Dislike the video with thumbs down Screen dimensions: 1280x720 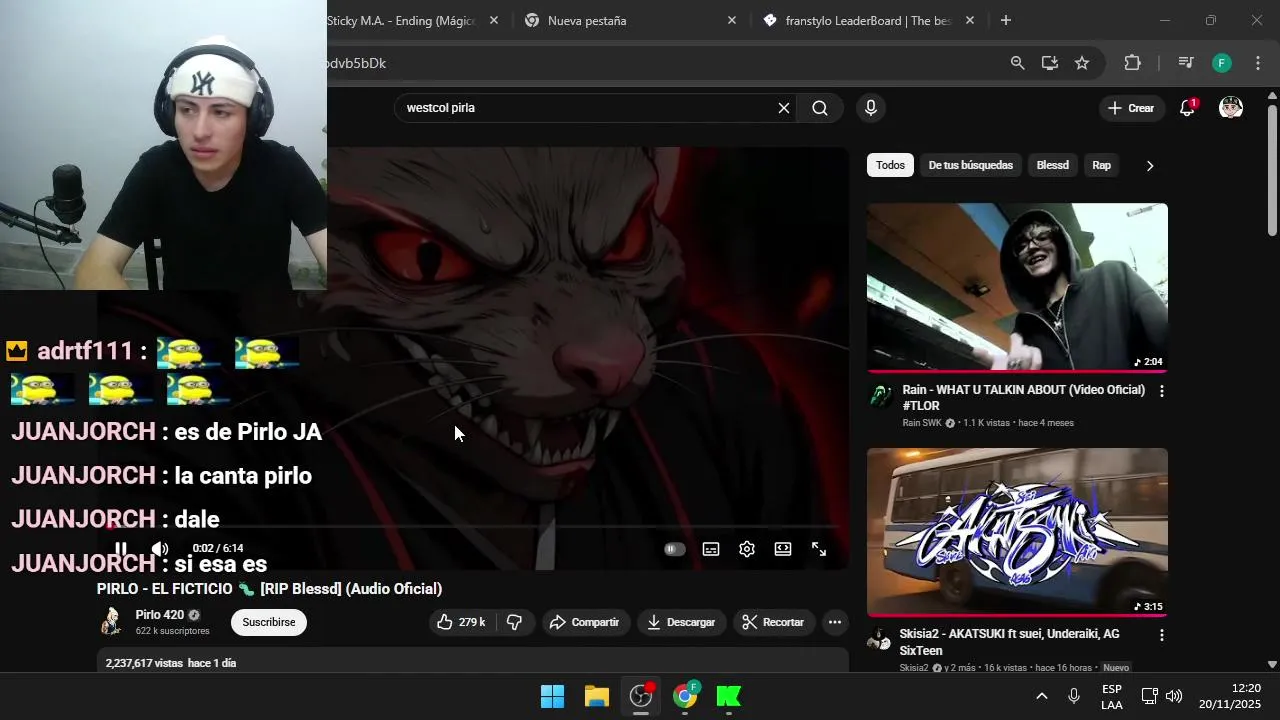[x=514, y=622]
